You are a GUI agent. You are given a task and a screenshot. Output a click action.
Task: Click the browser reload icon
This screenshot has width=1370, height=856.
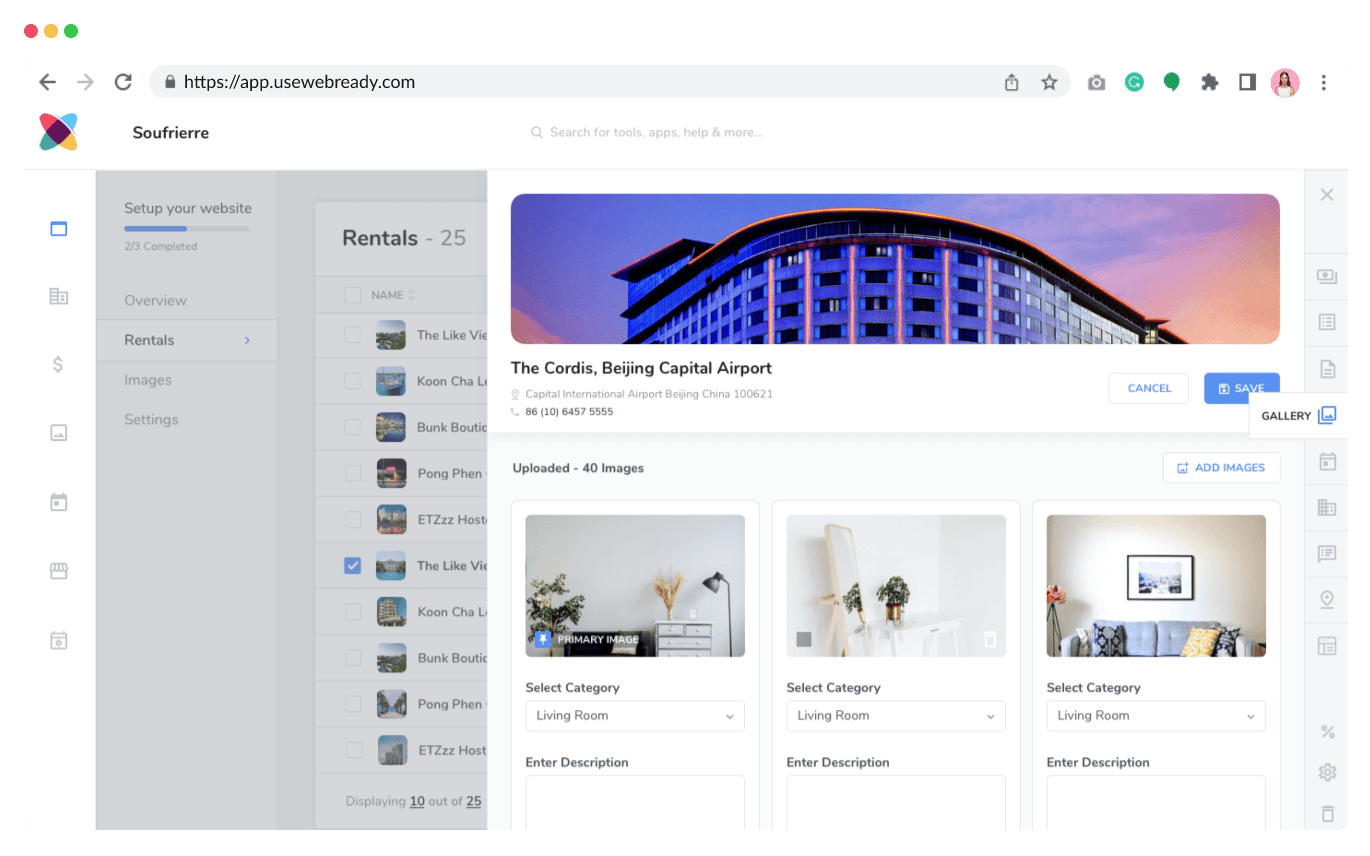click(123, 82)
